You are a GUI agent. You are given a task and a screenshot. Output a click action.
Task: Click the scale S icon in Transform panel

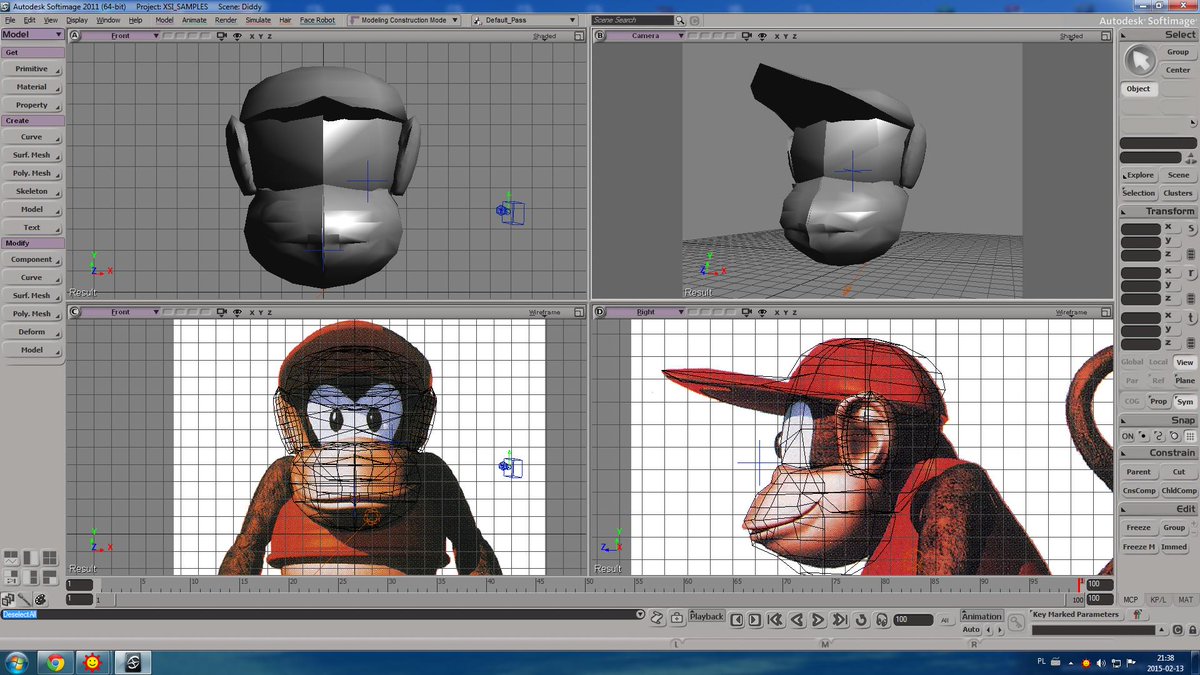[x=1192, y=230]
